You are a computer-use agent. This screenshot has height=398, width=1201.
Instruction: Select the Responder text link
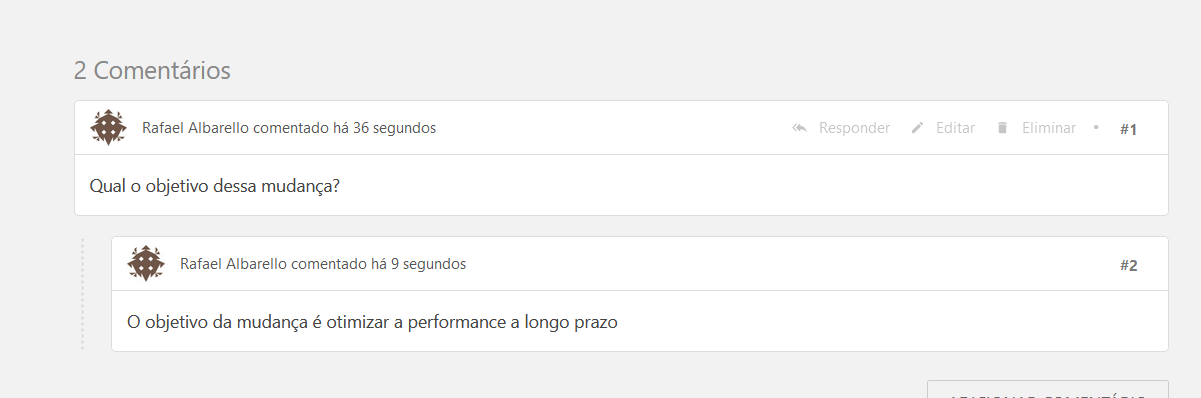854,128
